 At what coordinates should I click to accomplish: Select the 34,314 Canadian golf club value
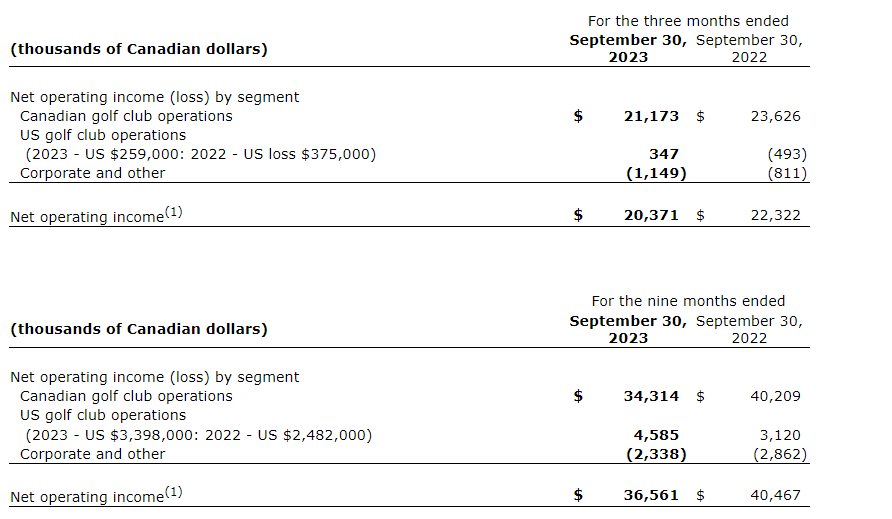point(651,396)
